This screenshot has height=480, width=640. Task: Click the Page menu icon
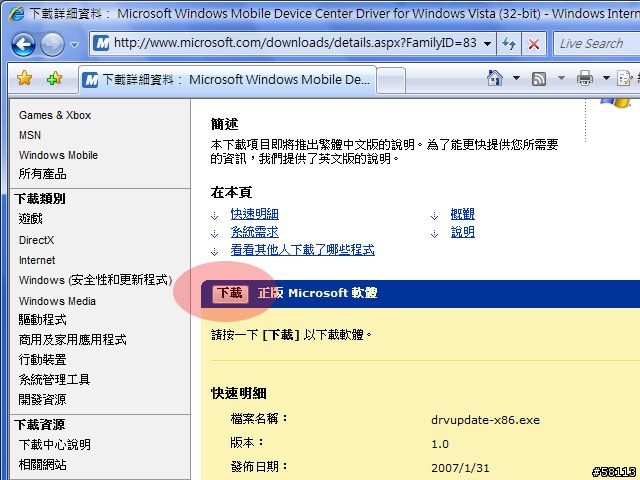624,78
